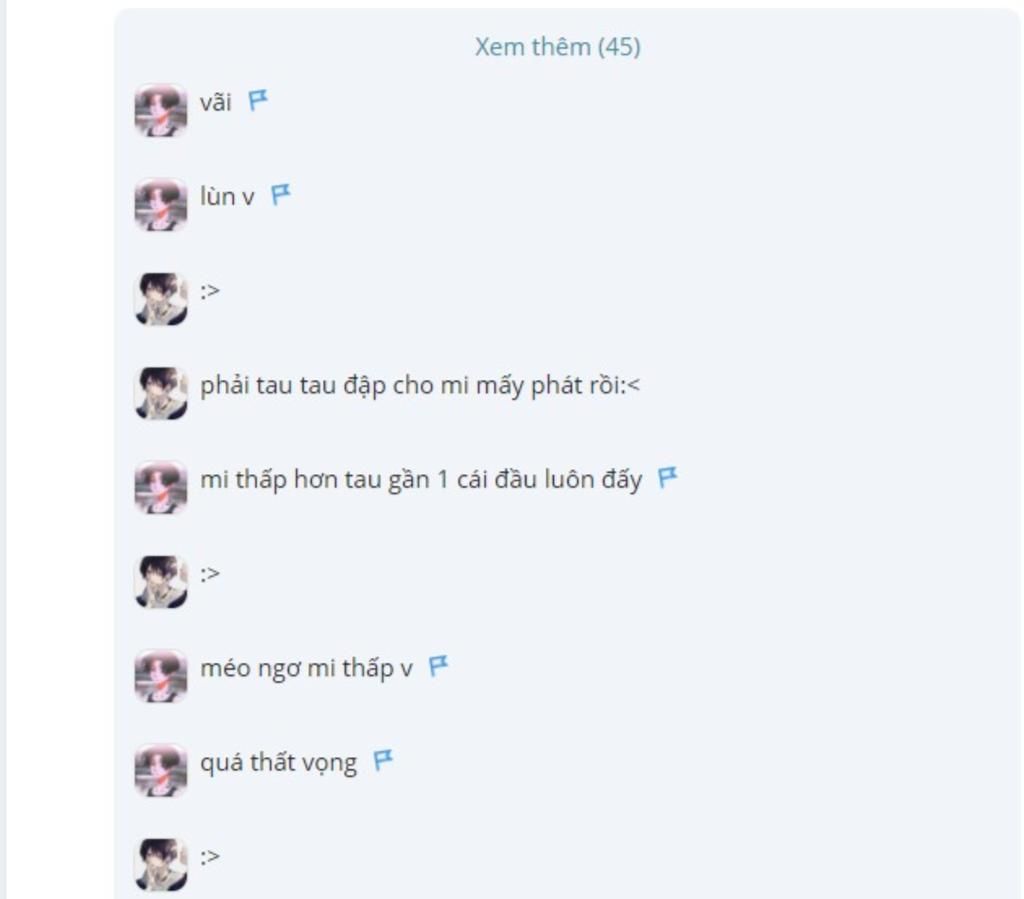Flag the "mi thấp hơn tau" comment
The width and height of the screenshot is (1024, 899).
[667, 477]
